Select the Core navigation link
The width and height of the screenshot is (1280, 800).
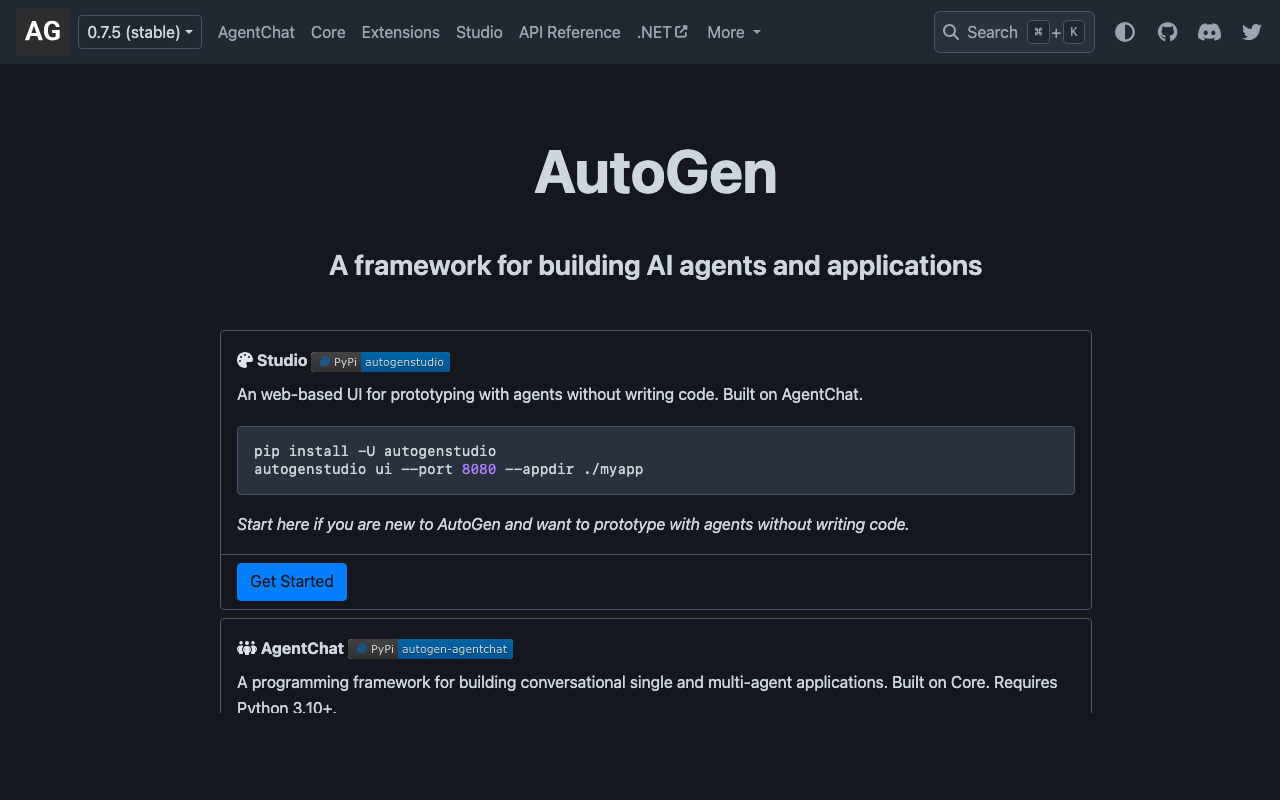pyautogui.click(x=328, y=32)
